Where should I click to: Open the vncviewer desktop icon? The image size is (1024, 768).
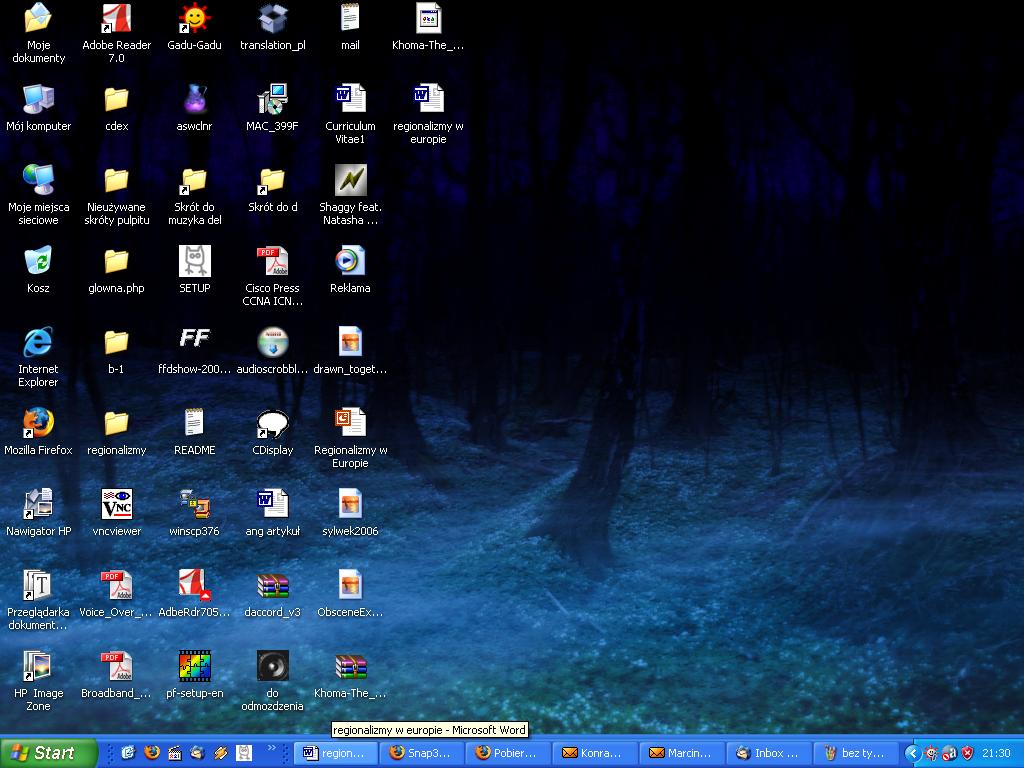116,505
